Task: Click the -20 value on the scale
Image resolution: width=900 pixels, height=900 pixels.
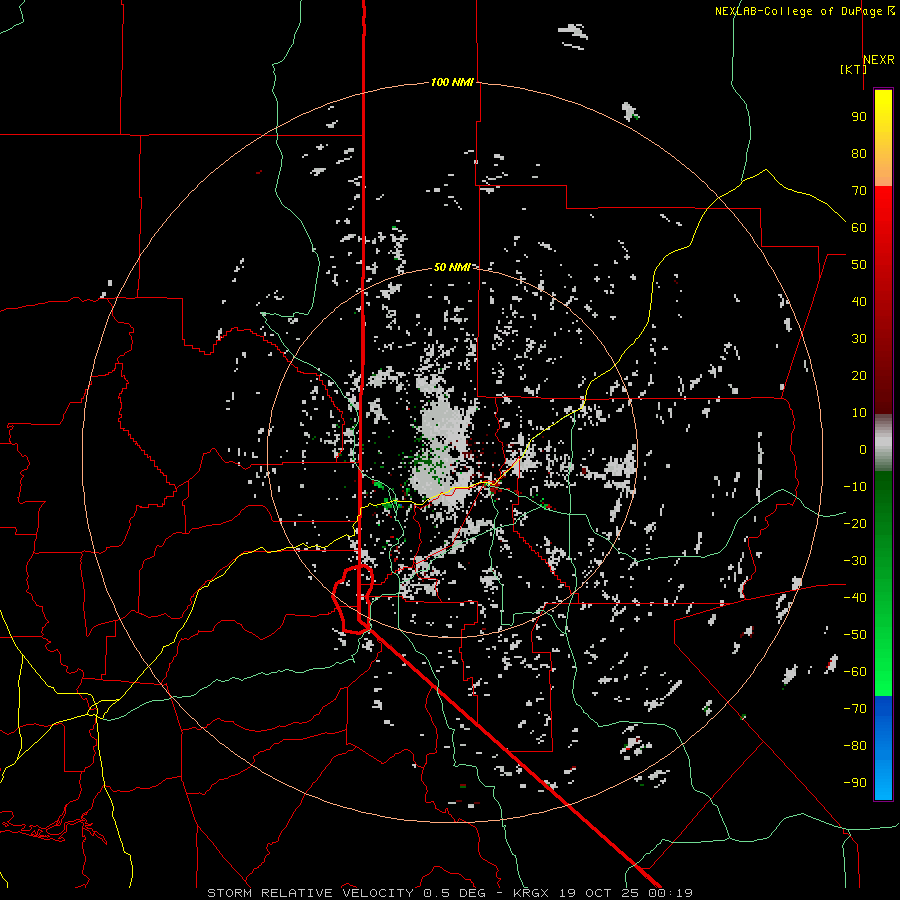Action: coord(855,524)
